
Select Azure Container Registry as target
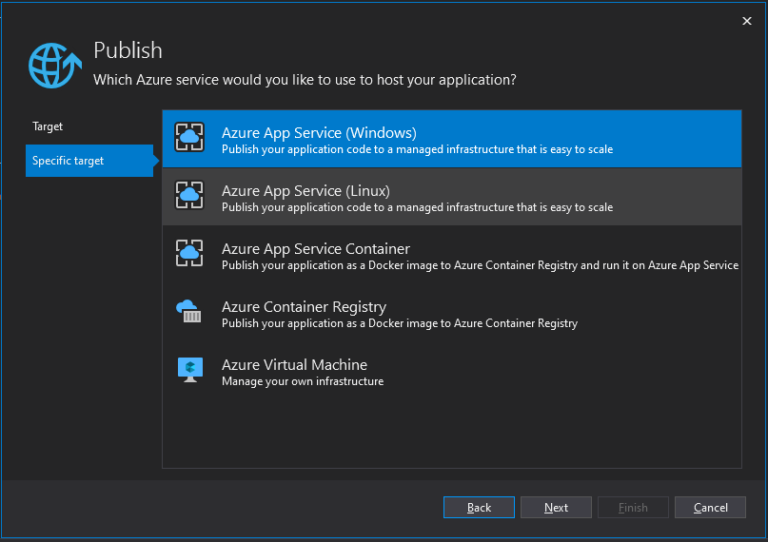452,313
